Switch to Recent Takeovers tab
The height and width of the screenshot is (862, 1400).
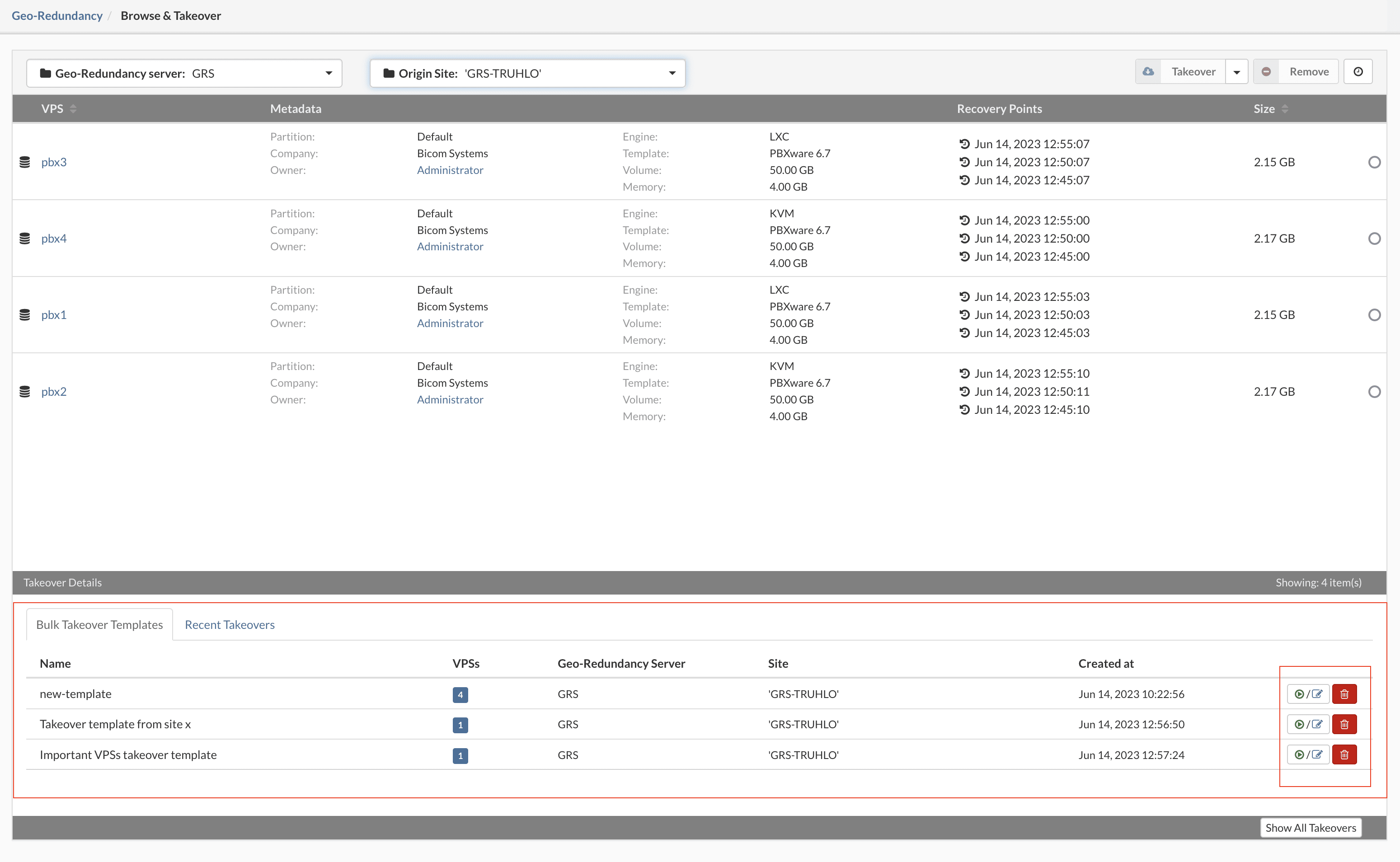[229, 625]
